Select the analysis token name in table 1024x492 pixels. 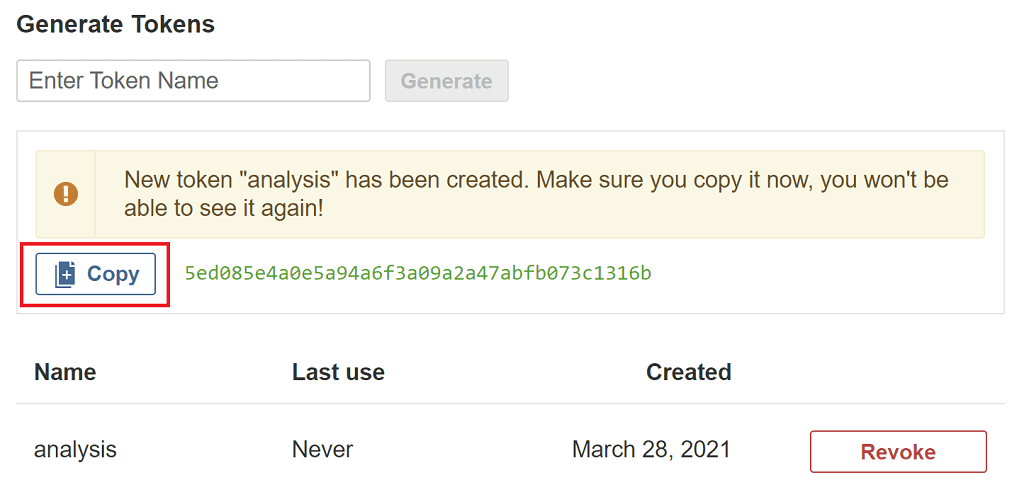coord(75,449)
